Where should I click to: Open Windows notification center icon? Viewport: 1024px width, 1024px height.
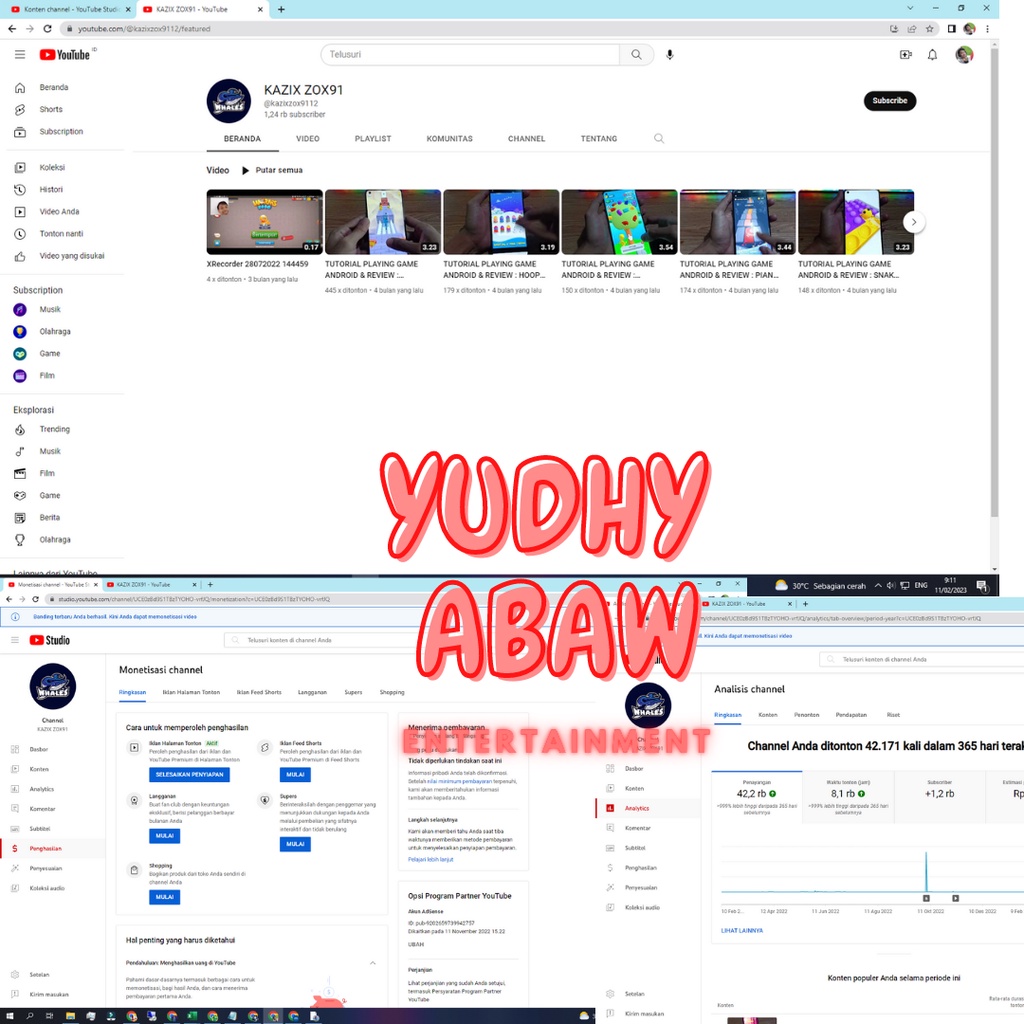coord(982,586)
